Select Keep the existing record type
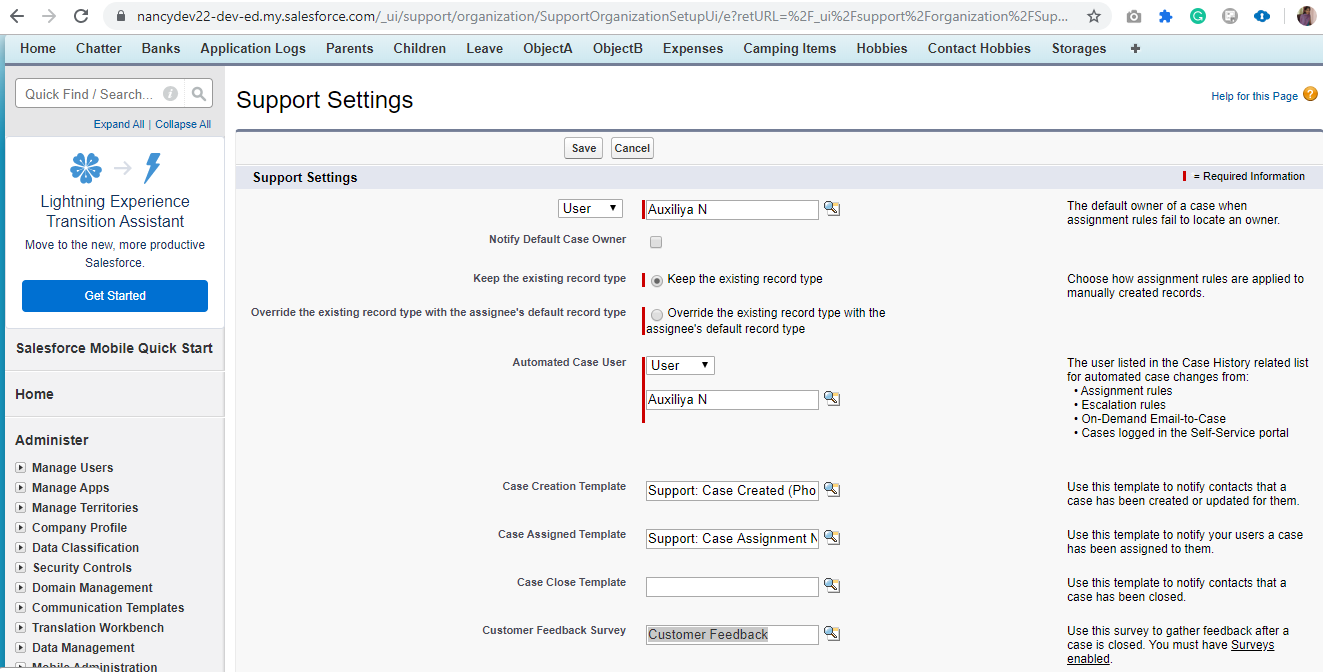 tap(656, 279)
